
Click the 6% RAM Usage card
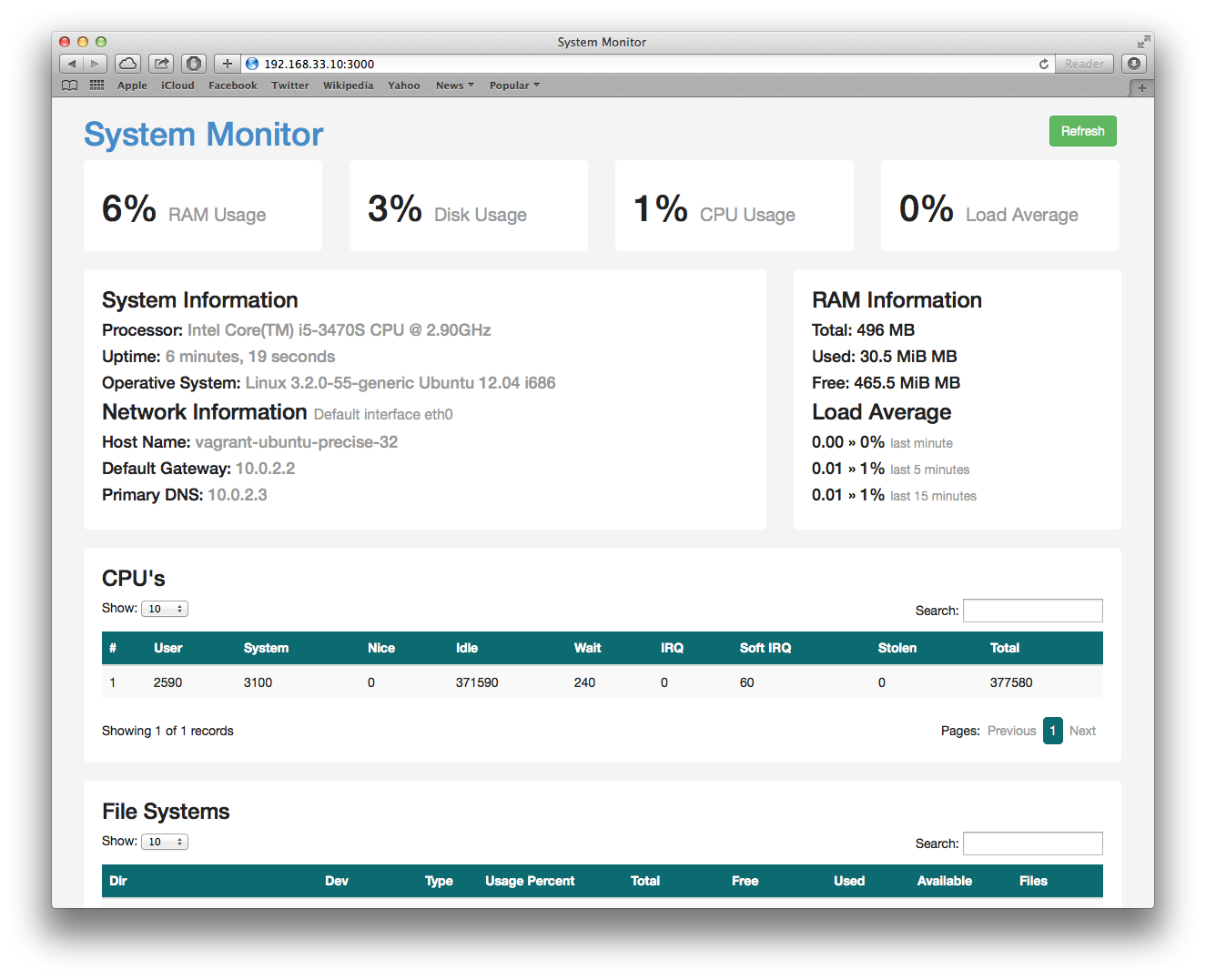pyautogui.click(x=203, y=206)
